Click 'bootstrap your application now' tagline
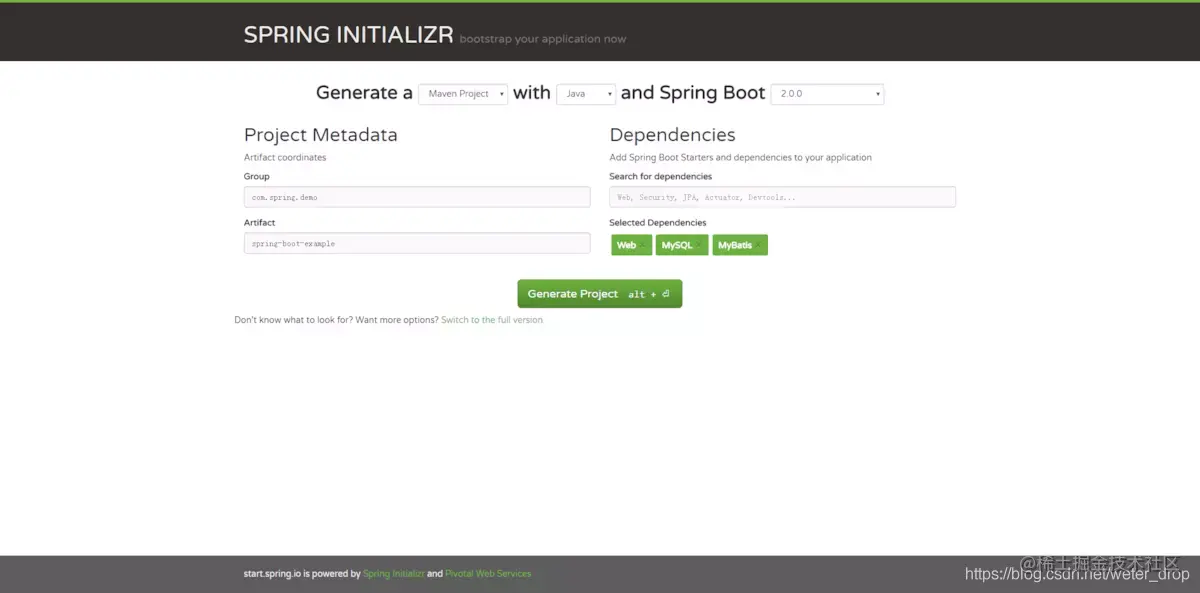This screenshot has width=1200, height=593. [543, 39]
